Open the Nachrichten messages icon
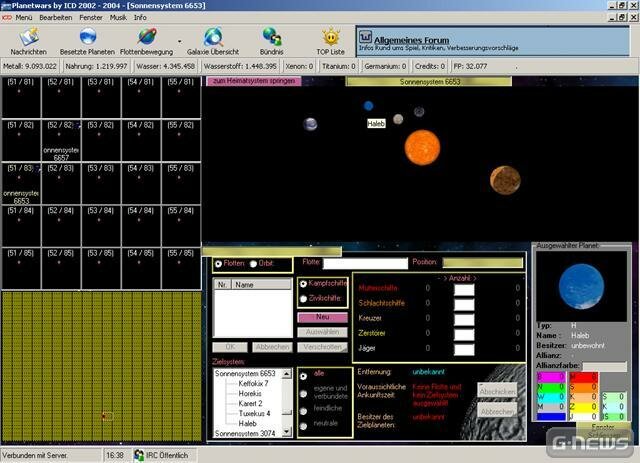 29,37
